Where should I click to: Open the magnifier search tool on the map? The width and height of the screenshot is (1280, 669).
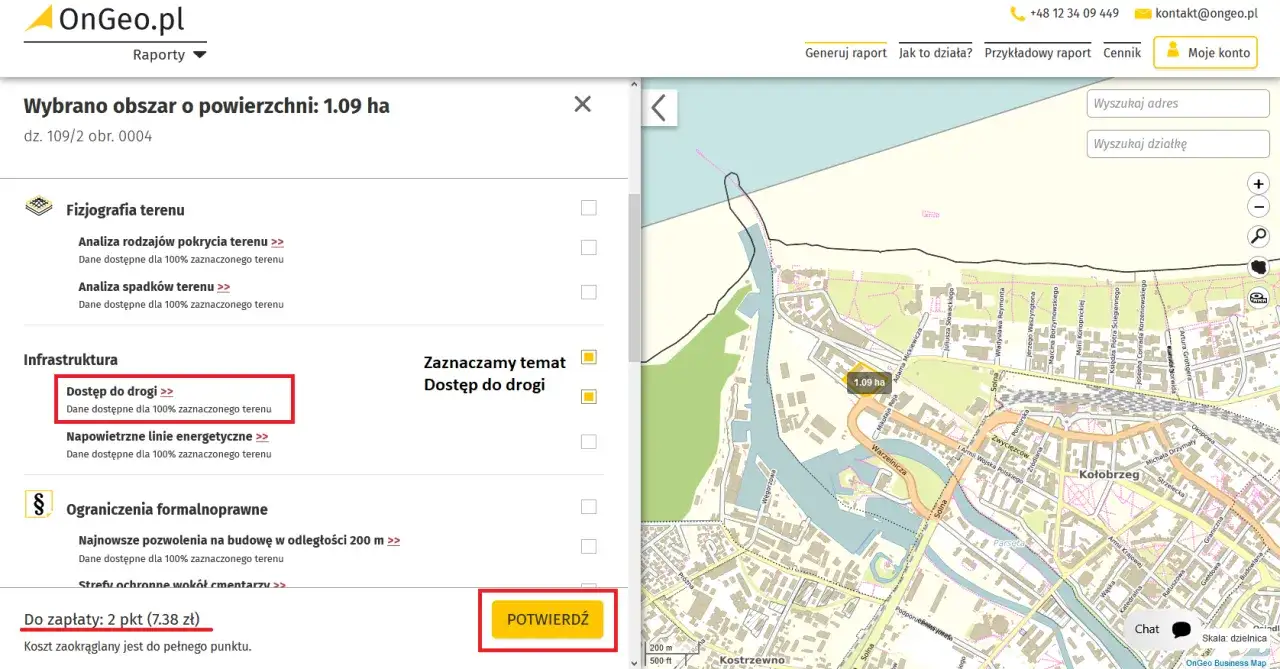(x=1258, y=236)
